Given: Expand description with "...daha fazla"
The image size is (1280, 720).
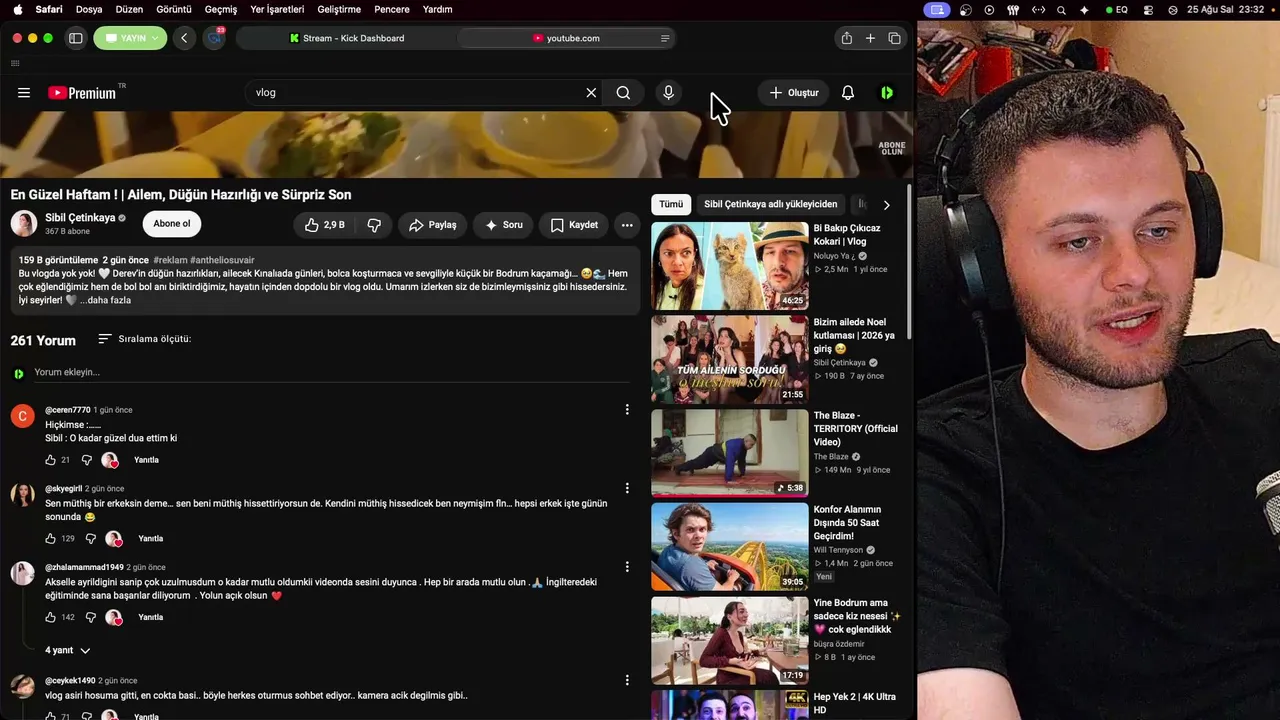Looking at the screenshot, I should (x=105, y=300).
